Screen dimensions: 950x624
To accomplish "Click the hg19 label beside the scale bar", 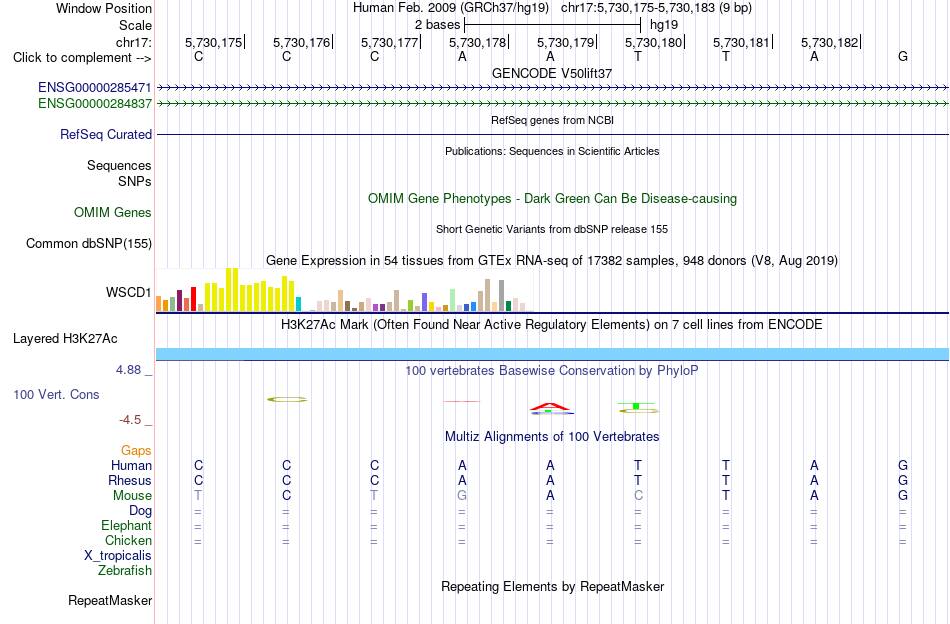I will pos(664,25).
